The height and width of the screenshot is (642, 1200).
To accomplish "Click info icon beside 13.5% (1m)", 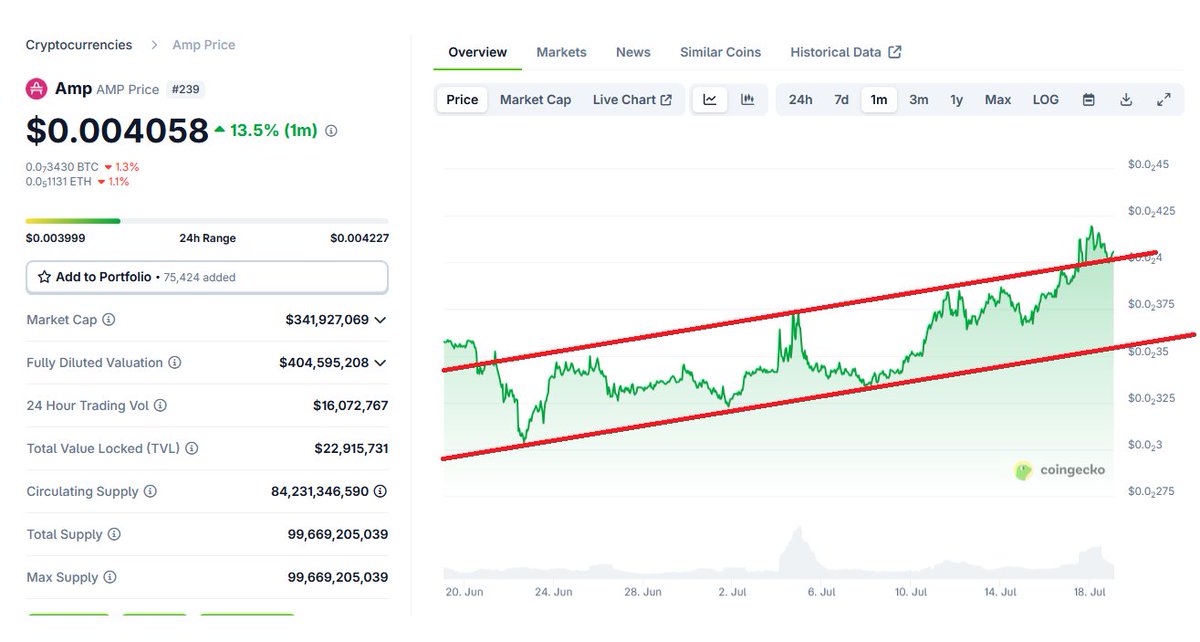I will (x=331, y=131).
